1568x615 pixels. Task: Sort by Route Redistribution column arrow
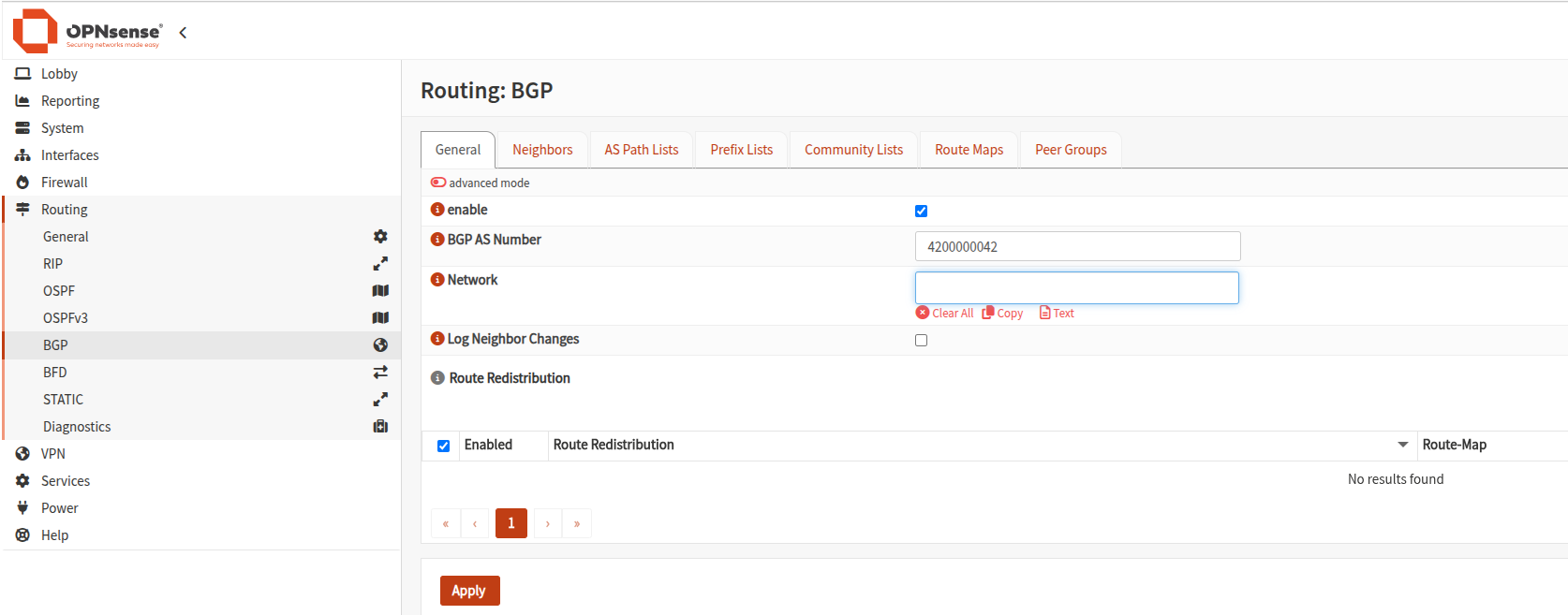point(1402,445)
